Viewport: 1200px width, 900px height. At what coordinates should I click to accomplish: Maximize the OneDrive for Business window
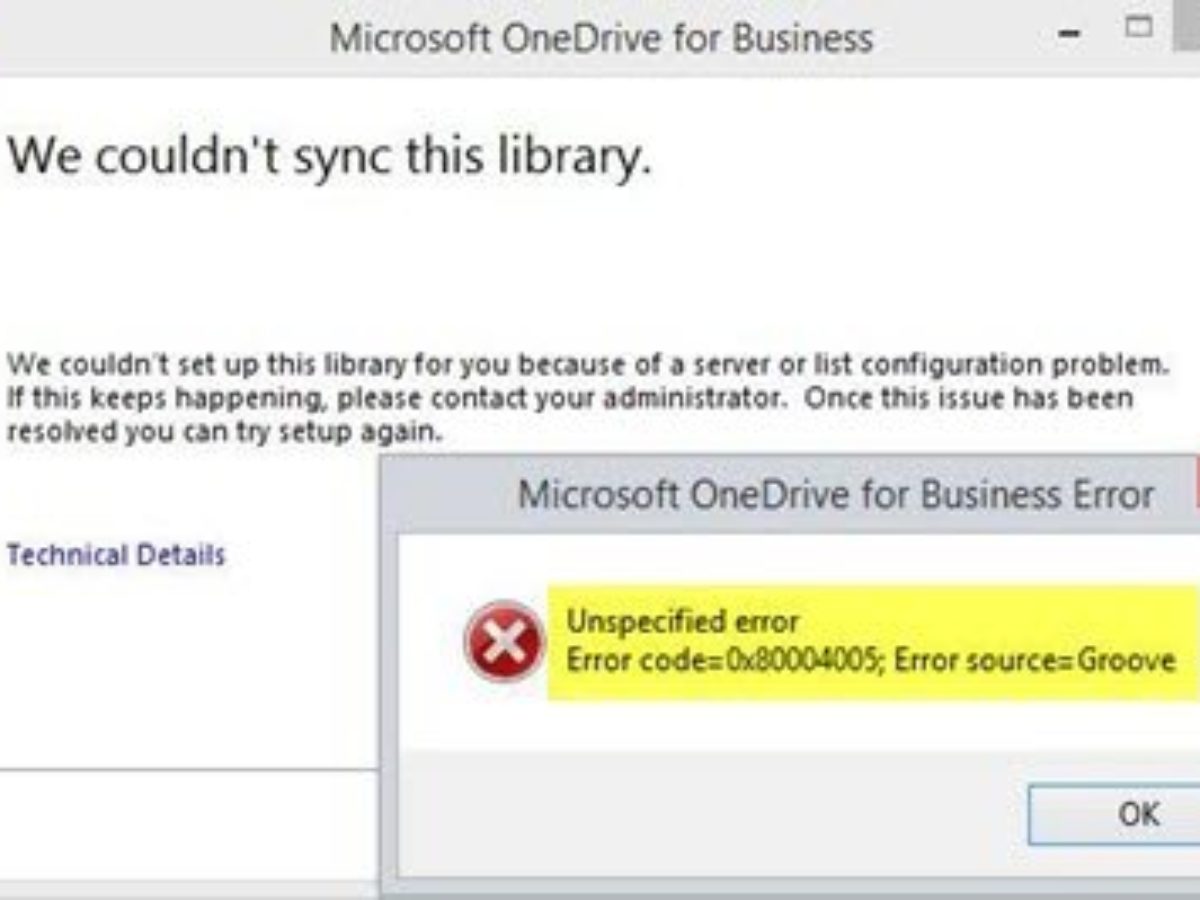(x=1138, y=28)
